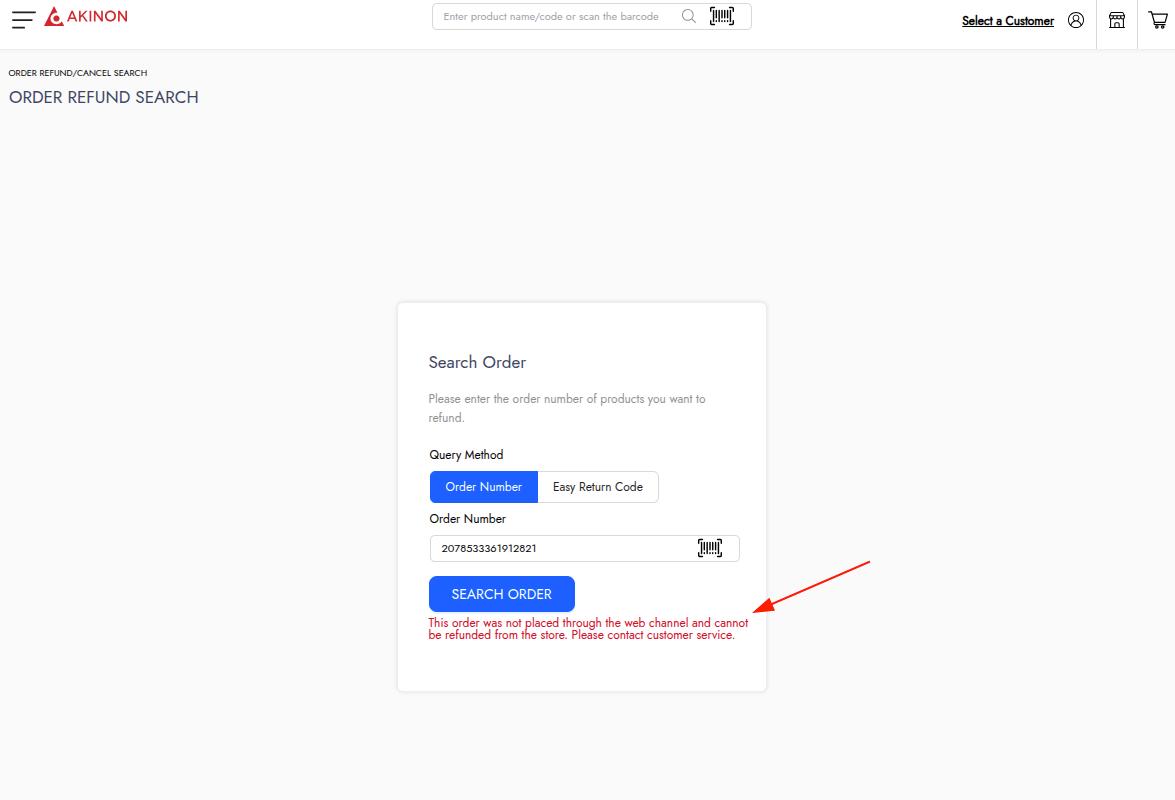Screen dimensions: 1175x800
Task: Click the red web channel error message
Action: [587, 629]
